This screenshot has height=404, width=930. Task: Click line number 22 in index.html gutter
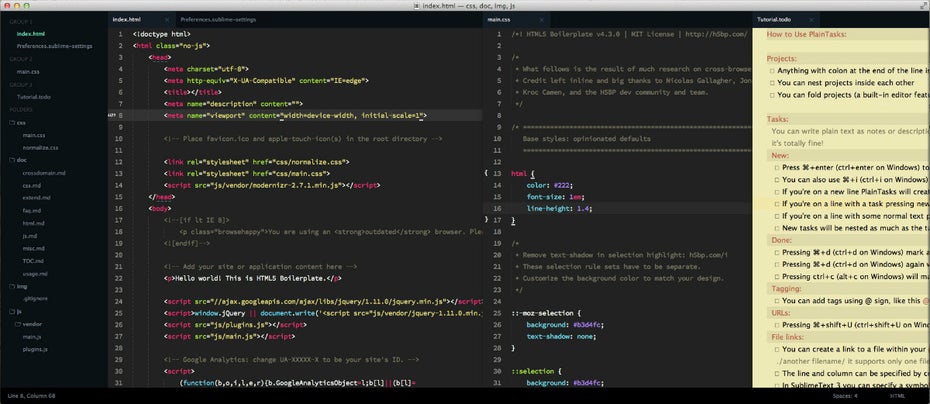pos(119,278)
